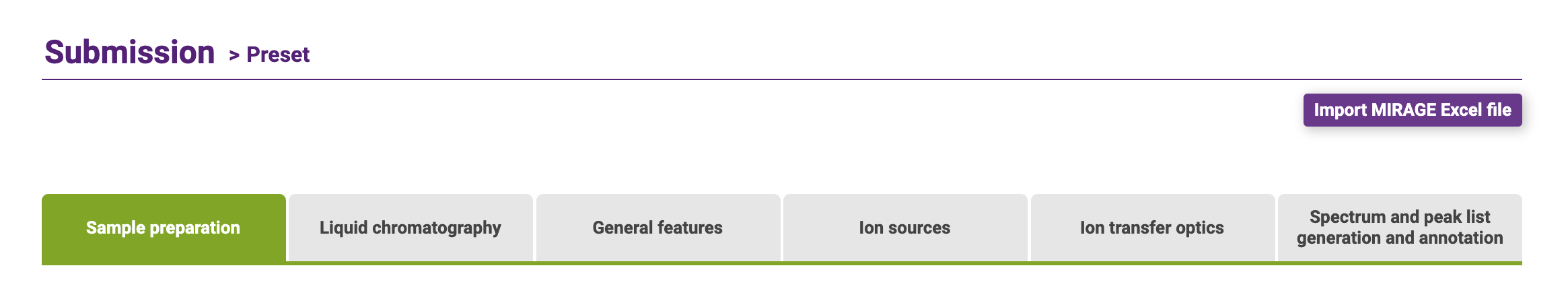The image size is (1568, 303).
Task: Click the Preset breadcrumb label
Action: pyautogui.click(x=278, y=55)
